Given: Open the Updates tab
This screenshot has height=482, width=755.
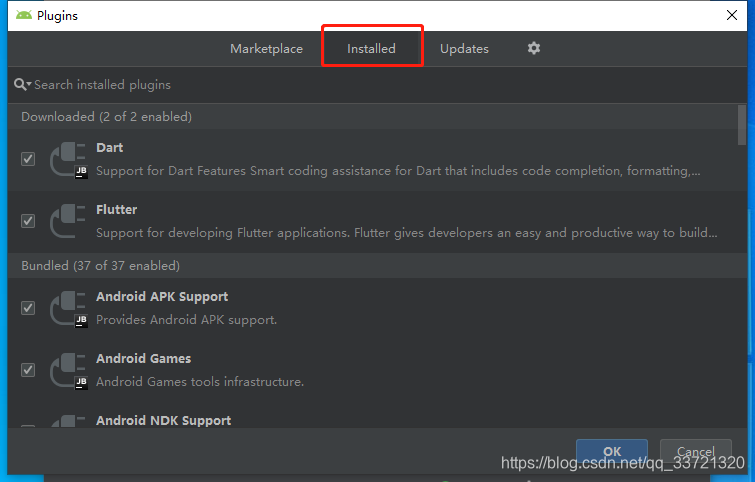Looking at the screenshot, I should tap(464, 49).
